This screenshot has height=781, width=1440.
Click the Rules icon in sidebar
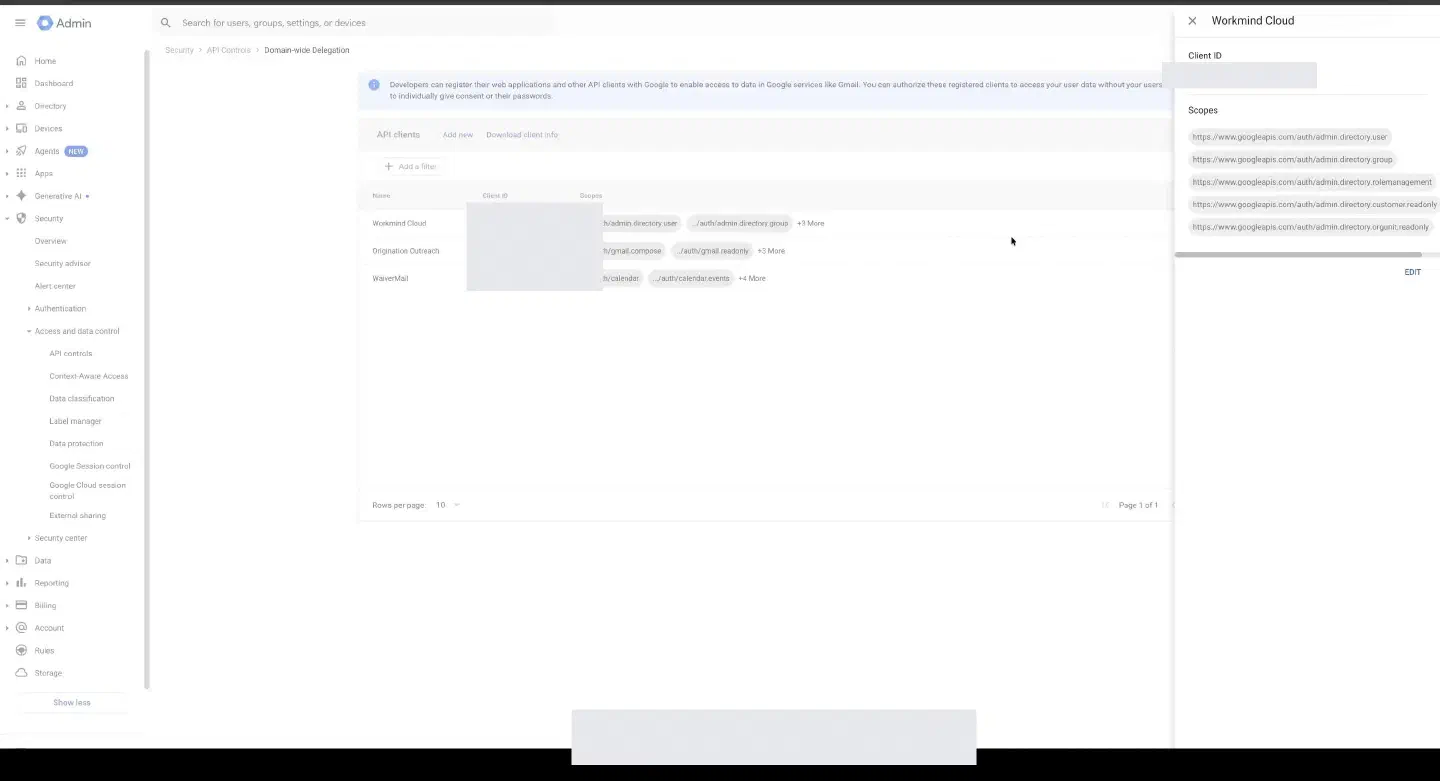click(21, 650)
